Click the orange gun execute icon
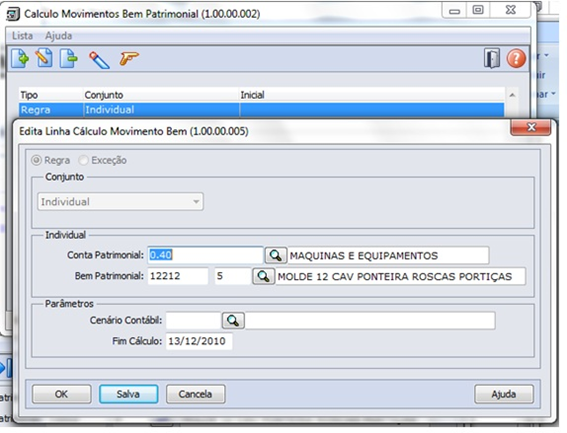This screenshot has width=567, height=433. [x=129, y=58]
